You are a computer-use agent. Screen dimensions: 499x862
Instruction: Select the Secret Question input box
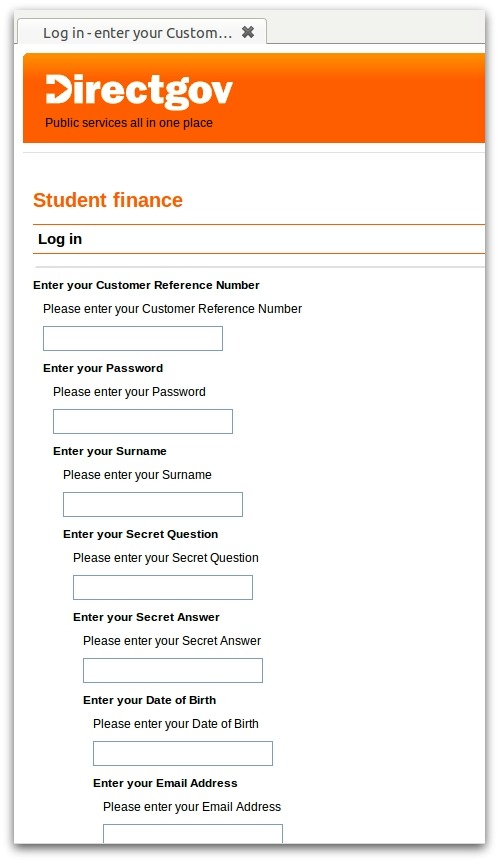(x=163, y=588)
